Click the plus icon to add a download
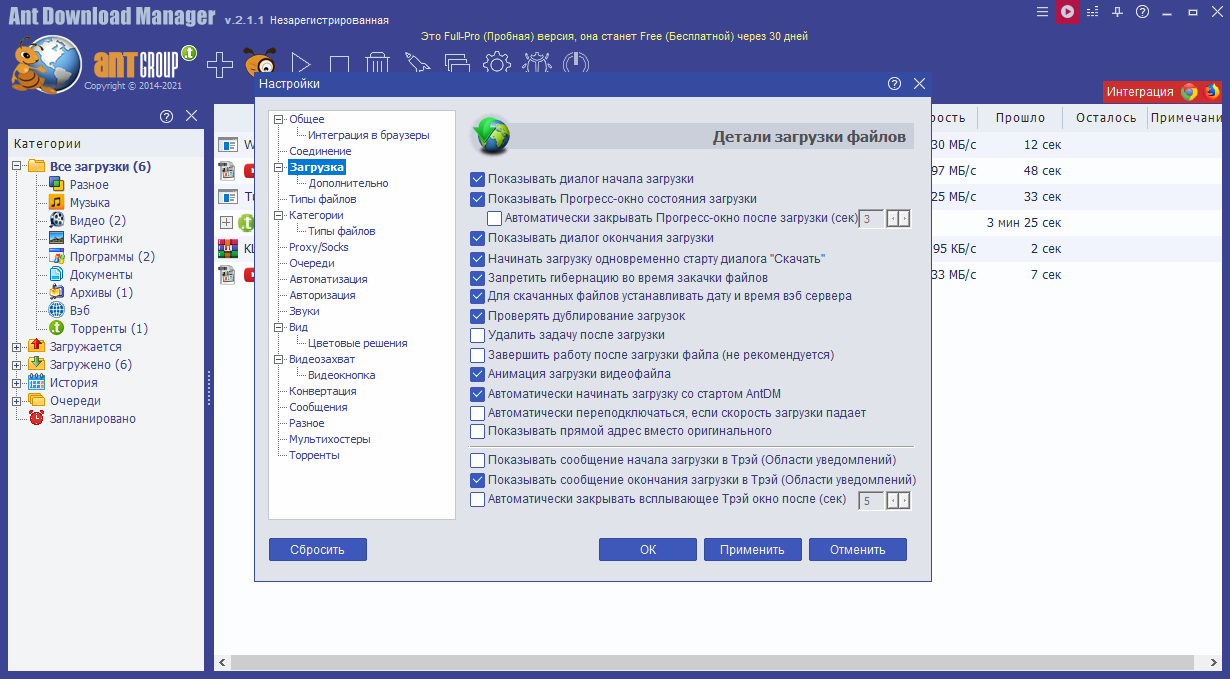Screen dimensions: 1230x679 point(220,65)
